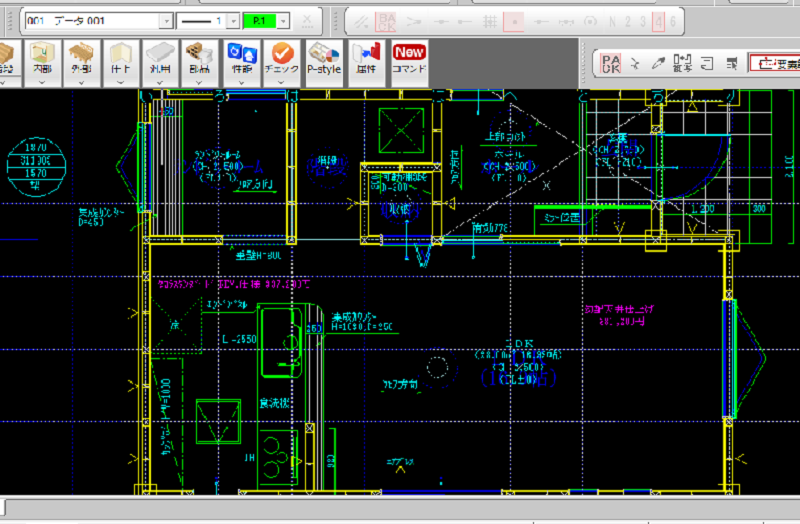Select the 垂壁 hanging wall note
This screenshot has width=800, height=524.
pyautogui.click(x=258, y=256)
